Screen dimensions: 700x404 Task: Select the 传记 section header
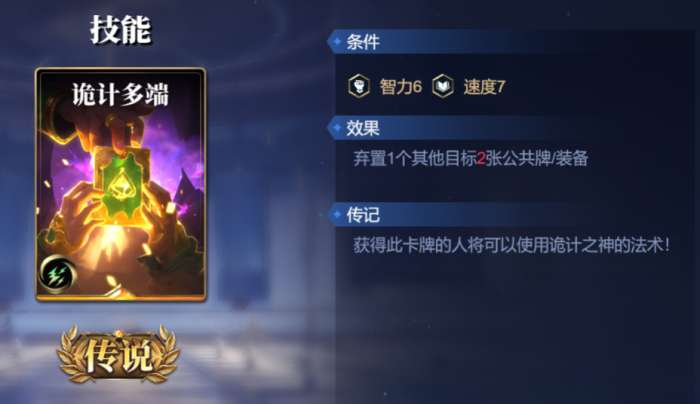coord(363,215)
